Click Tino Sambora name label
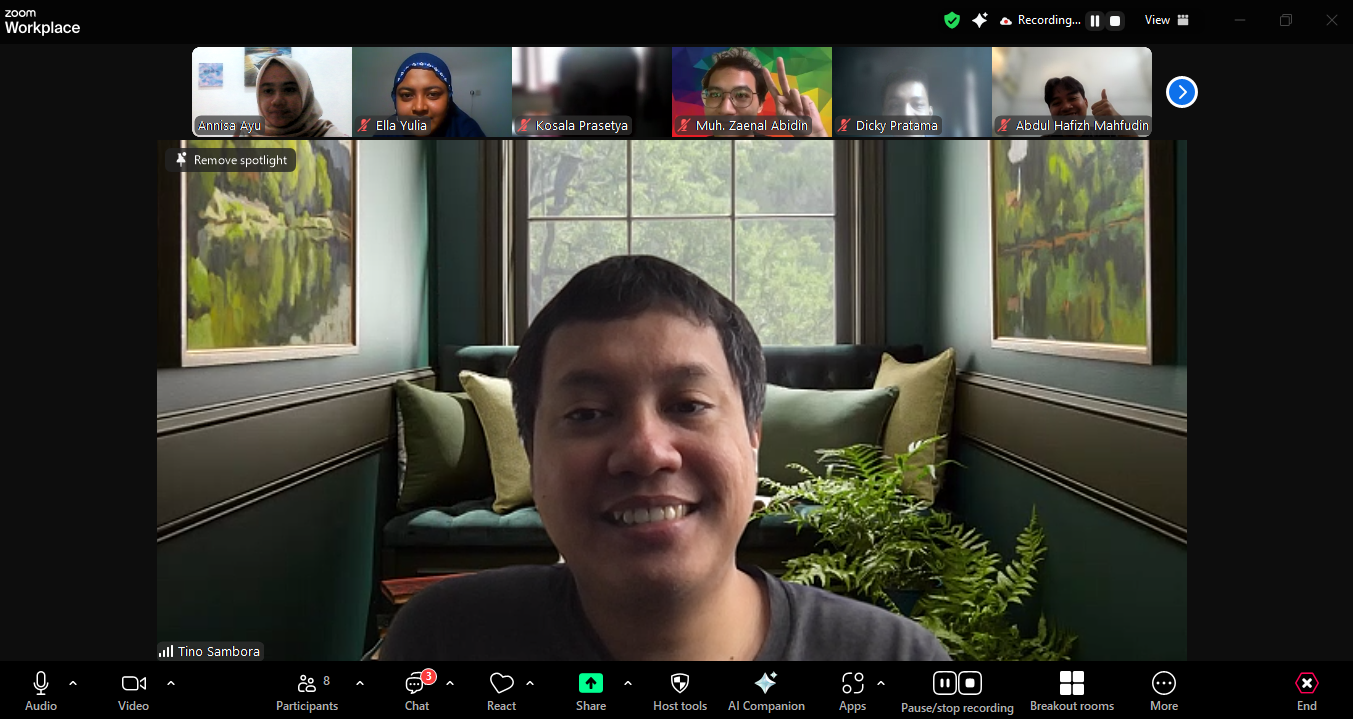This screenshot has width=1353, height=719. tap(219, 651)
